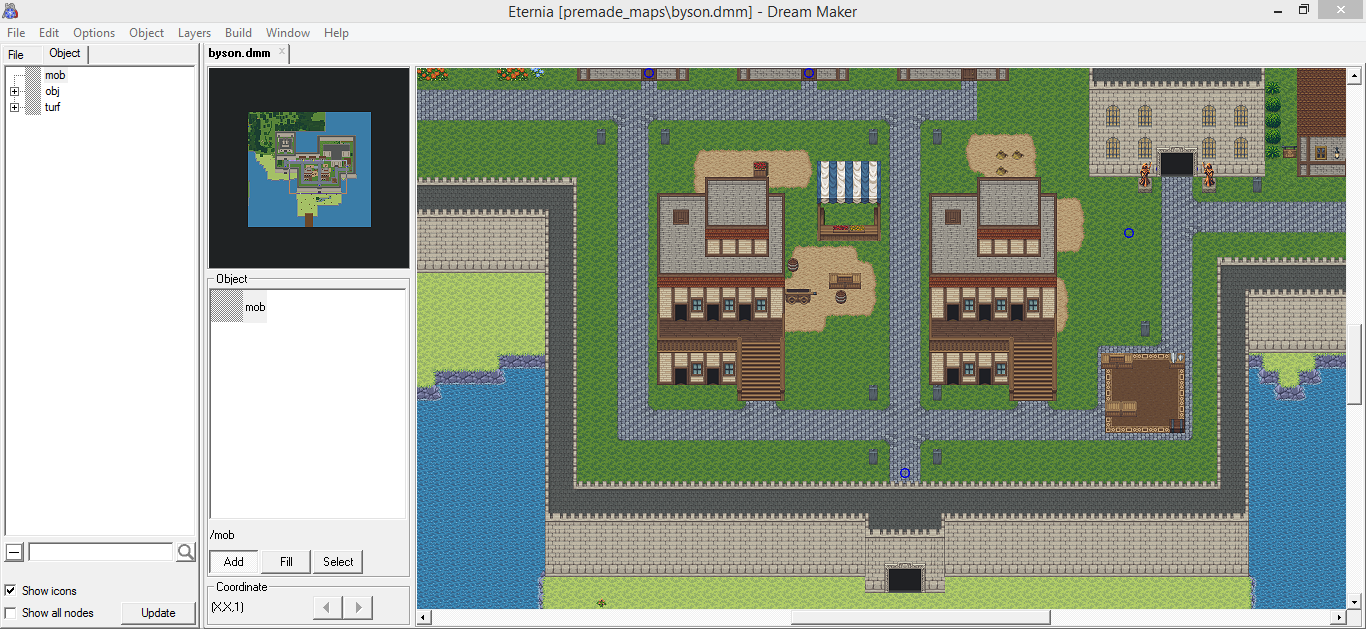Select the obj text in object tree
This screenshot has width=1366, height=629.
point(52,91)
